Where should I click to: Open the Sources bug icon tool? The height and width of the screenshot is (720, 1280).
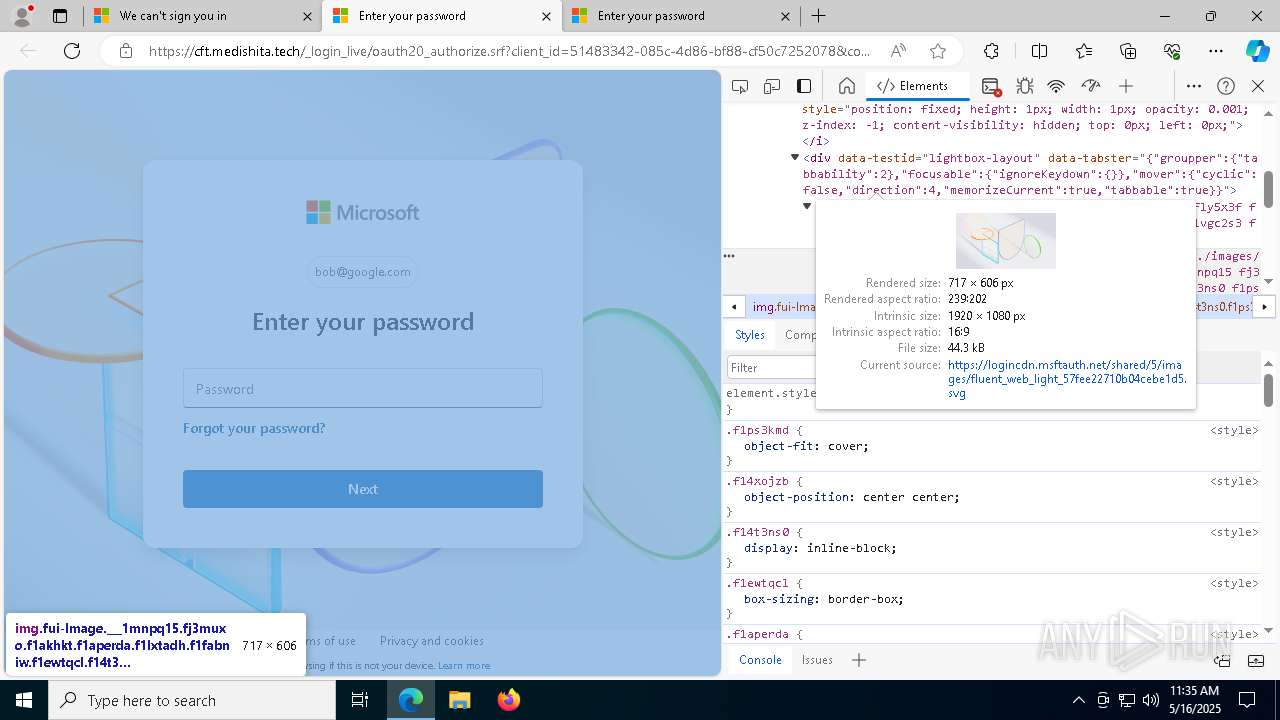coord(1024,86)
